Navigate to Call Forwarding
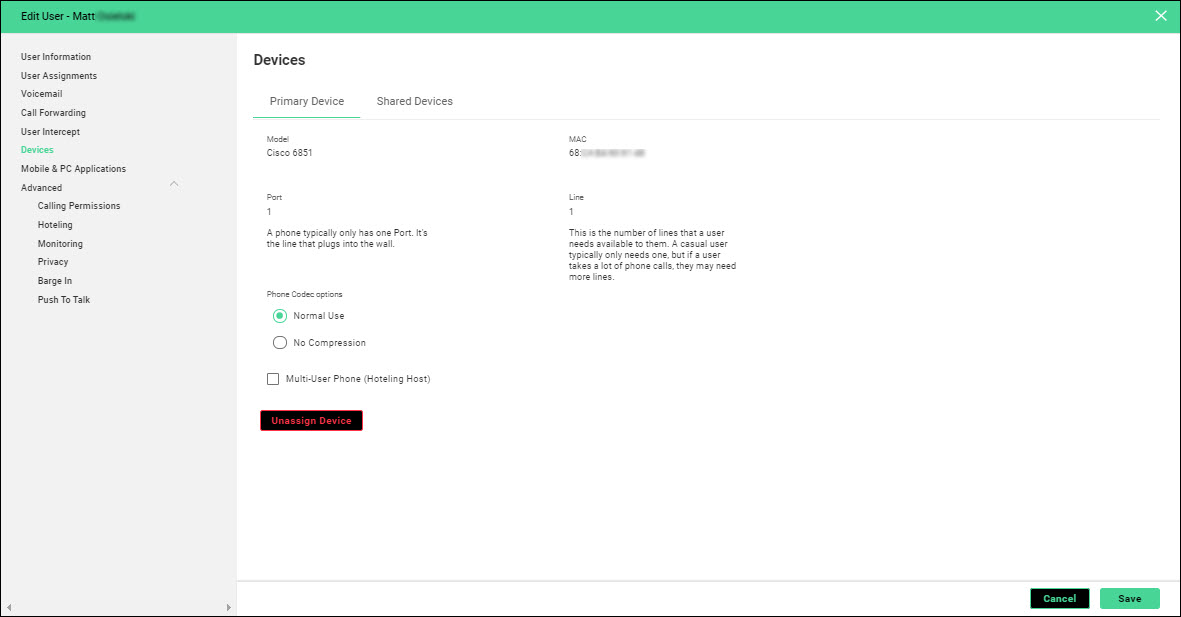 53,113
